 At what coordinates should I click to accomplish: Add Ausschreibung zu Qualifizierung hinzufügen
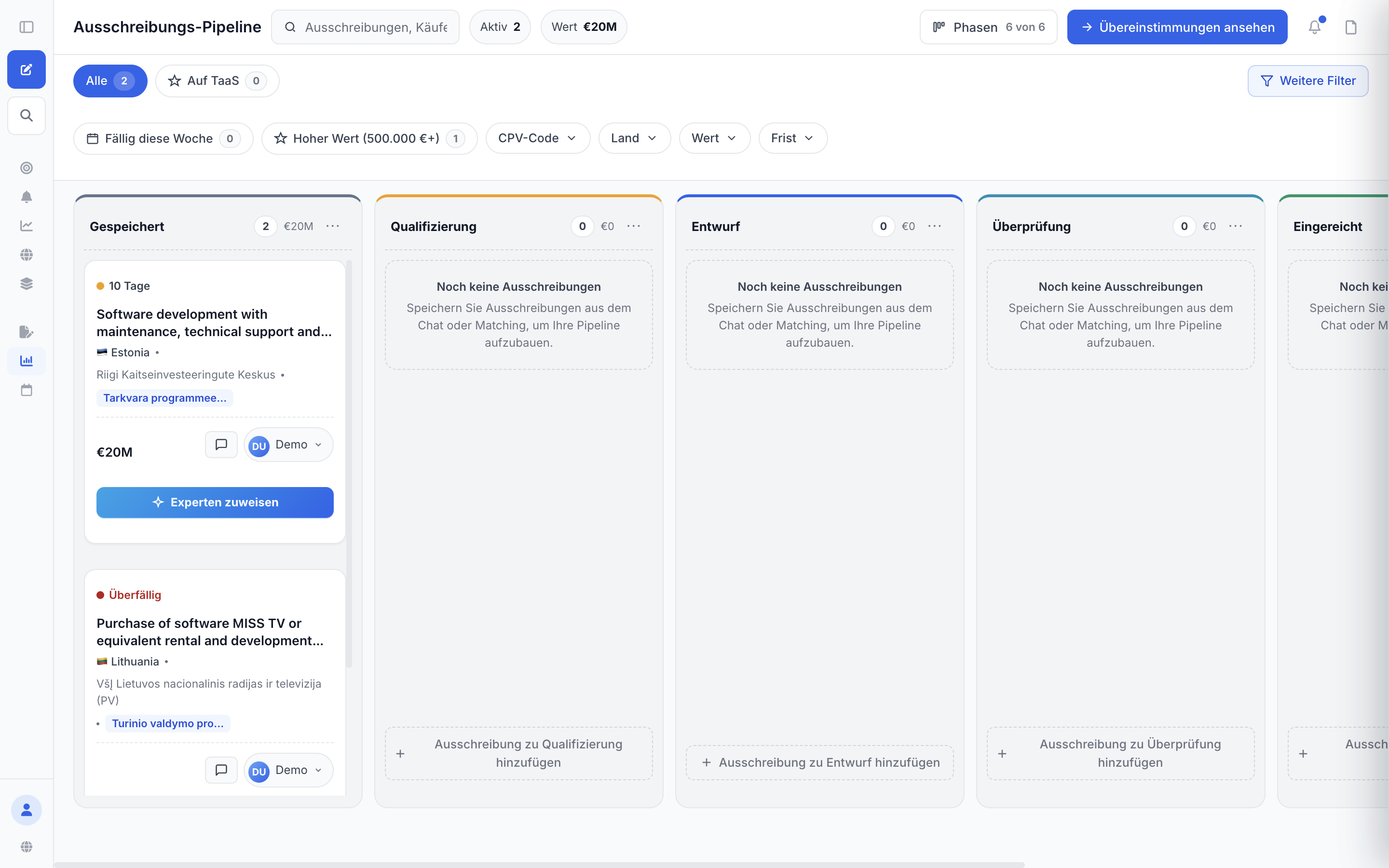click(518, 753)
